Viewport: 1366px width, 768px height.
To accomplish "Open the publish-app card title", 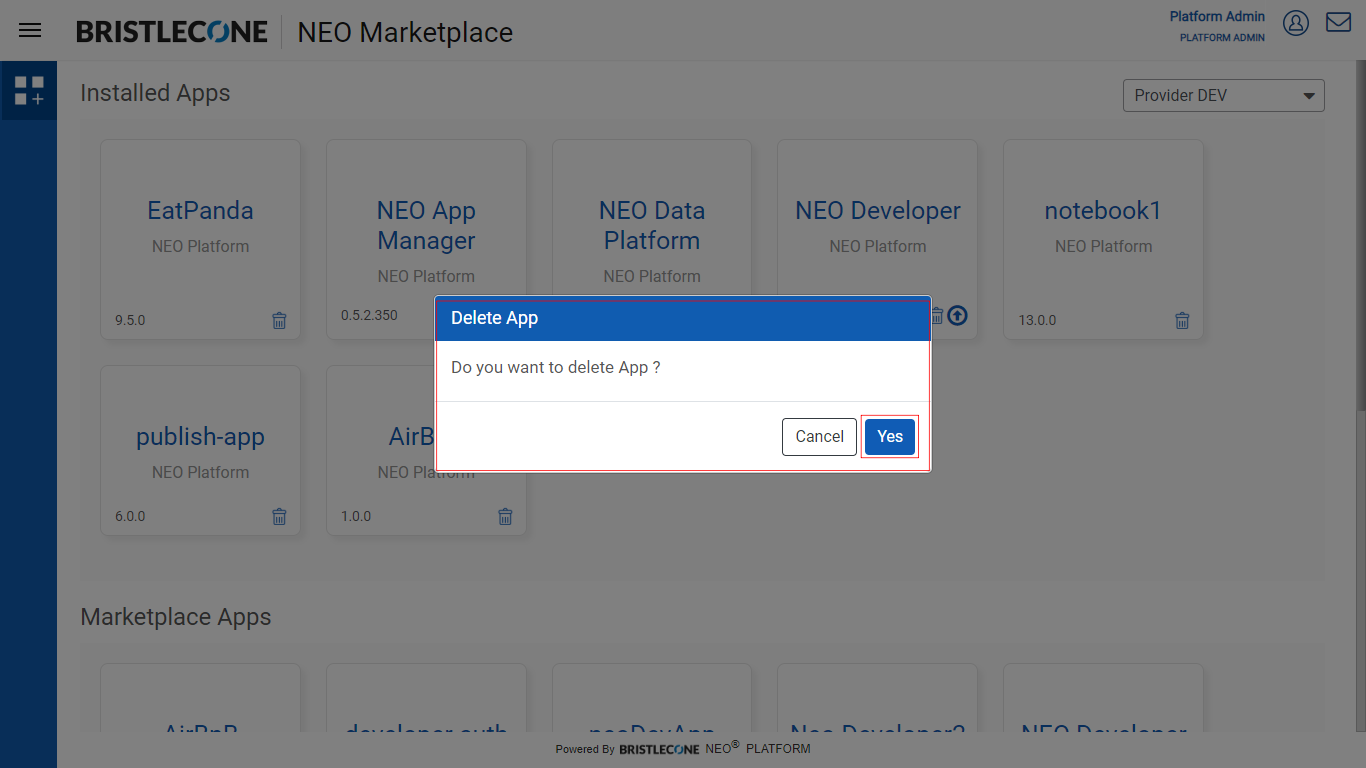I will [200, 437].
